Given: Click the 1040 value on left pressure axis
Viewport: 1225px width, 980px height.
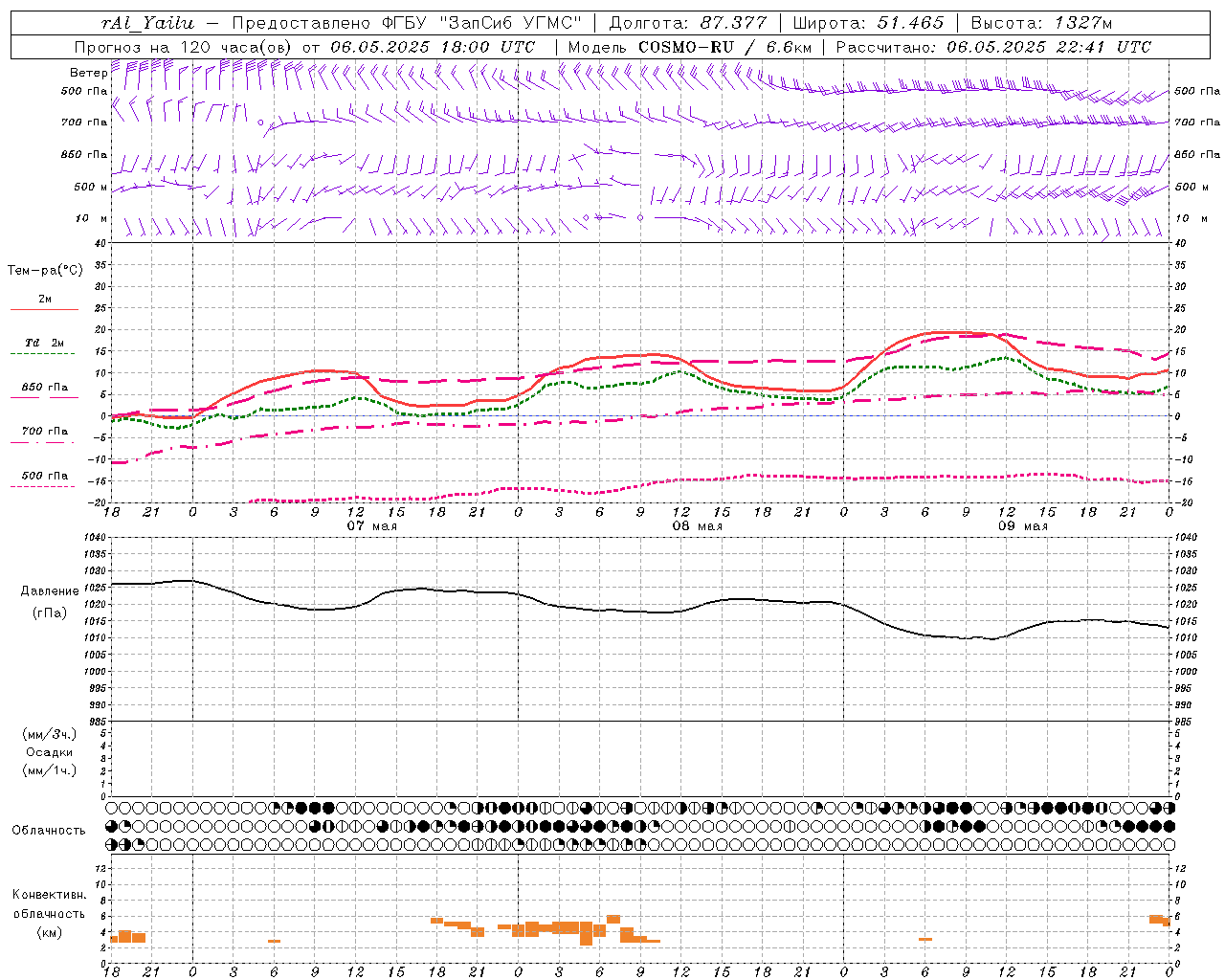Looking at the screenshot, I should pyautogui.click(x=94, y=538).
